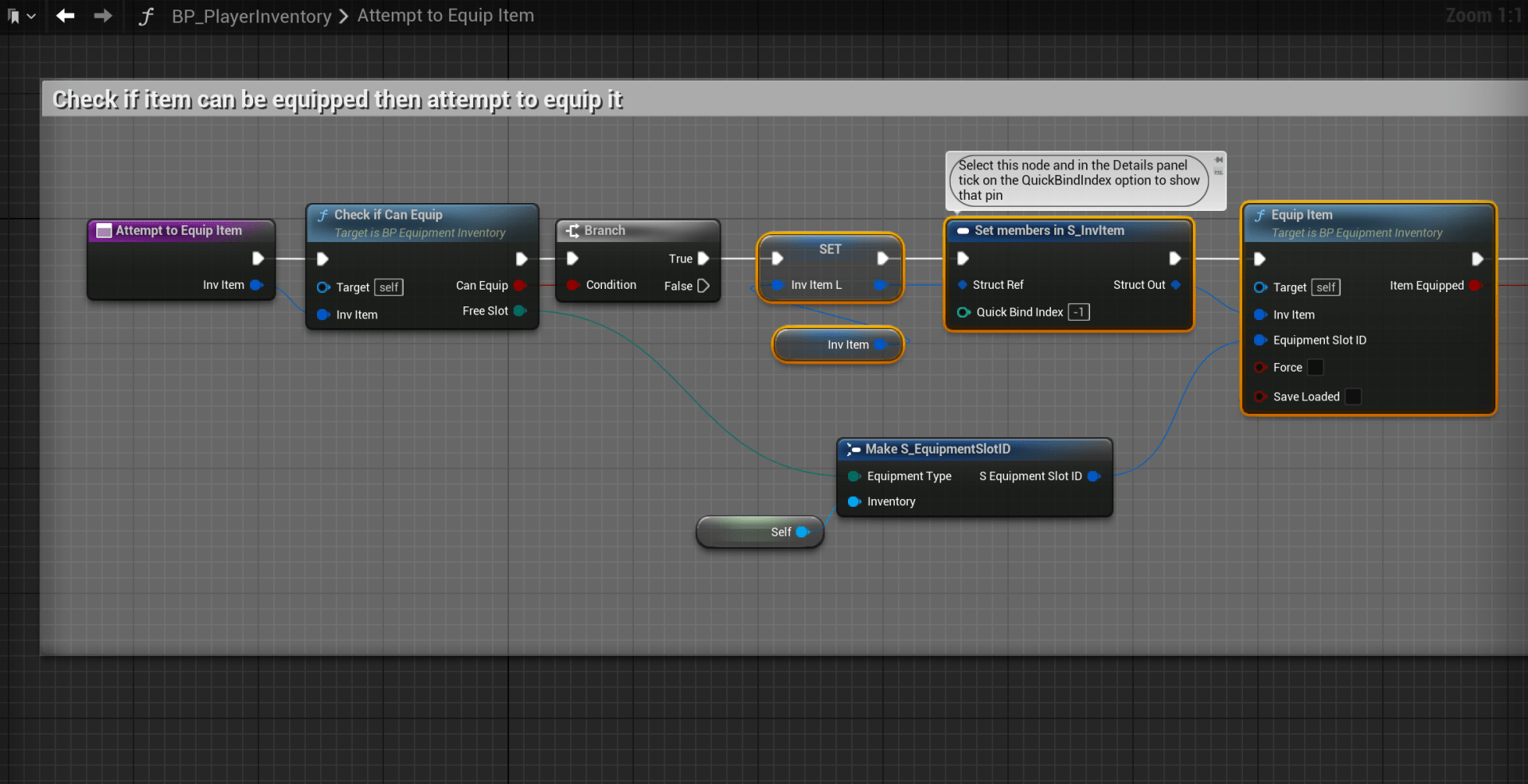Click the Attempt to Equip Item breadcrumb
This screenshot has width=1528, height=784.
pyautogui.click(x=445, y=16)
